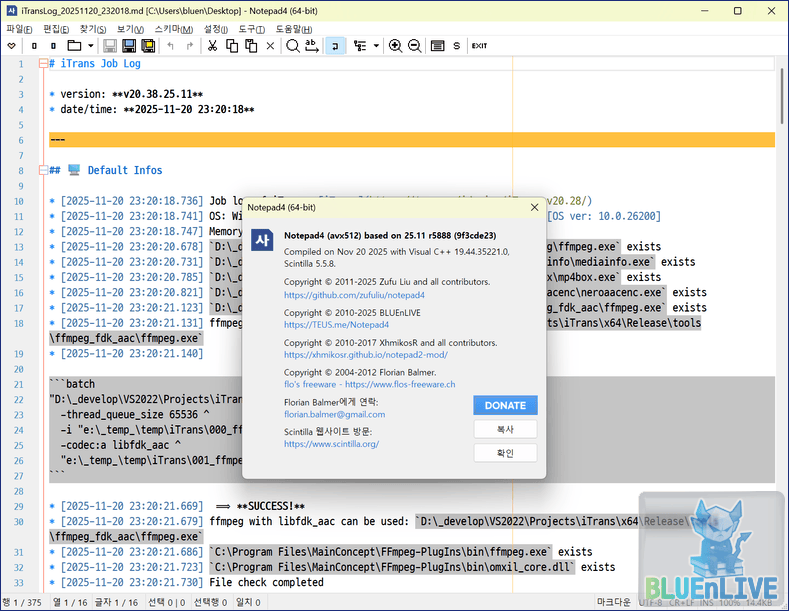Click the Undo arrow icon
Viewport: 789px width, 611px height.
[170, 46]
